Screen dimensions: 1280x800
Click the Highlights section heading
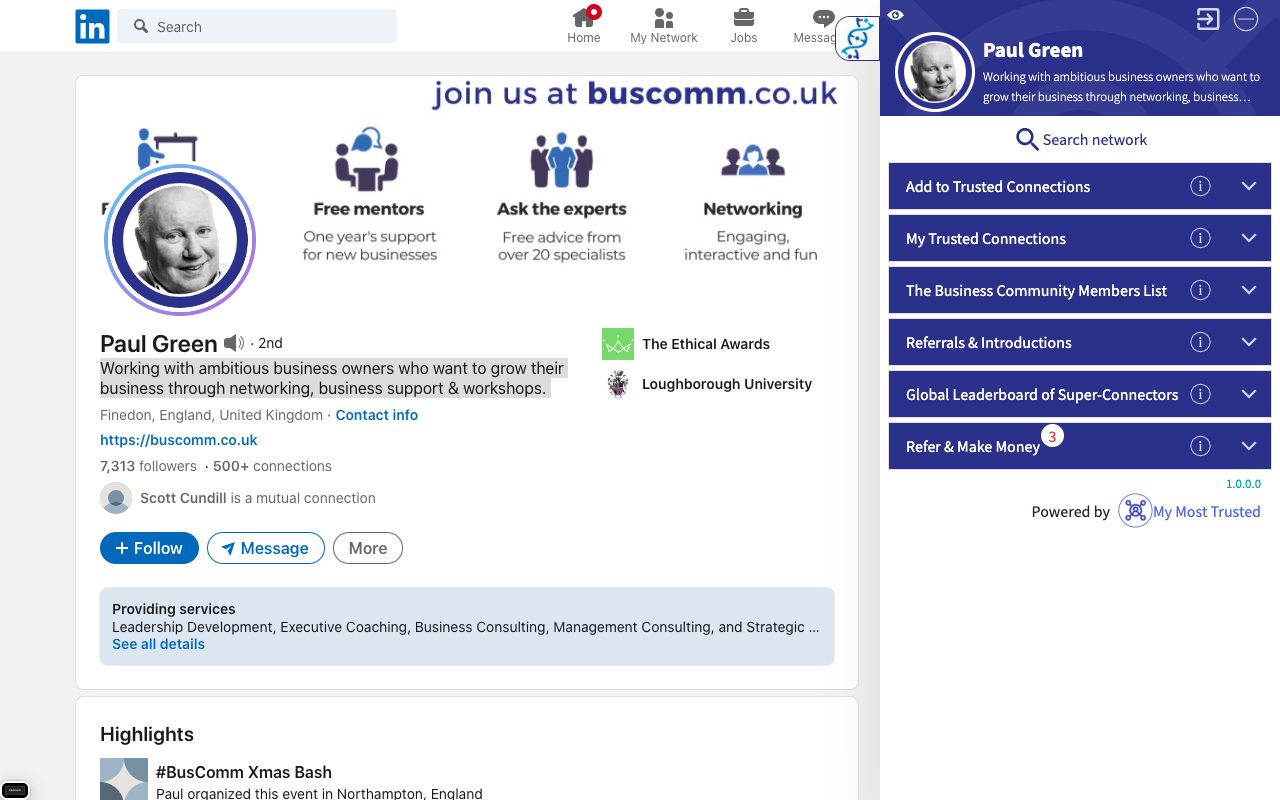click(x=147, y=734)
